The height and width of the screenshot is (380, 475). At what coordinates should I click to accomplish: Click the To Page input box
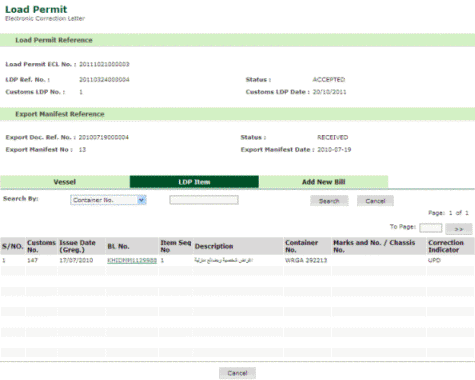coord(431,228)
